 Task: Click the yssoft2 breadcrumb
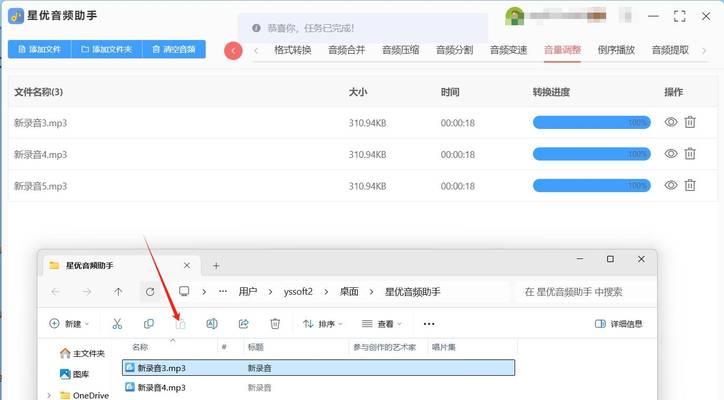pos(298,291)
